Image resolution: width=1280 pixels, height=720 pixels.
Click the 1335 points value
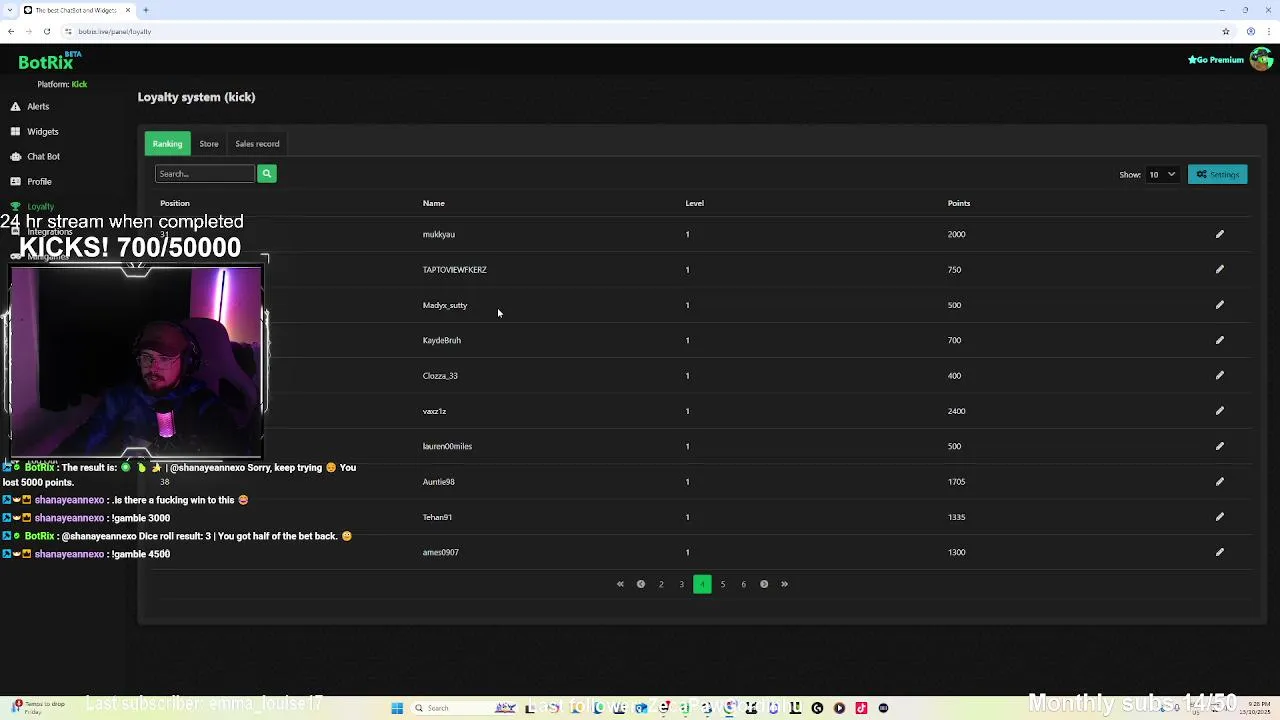point(956,517)
